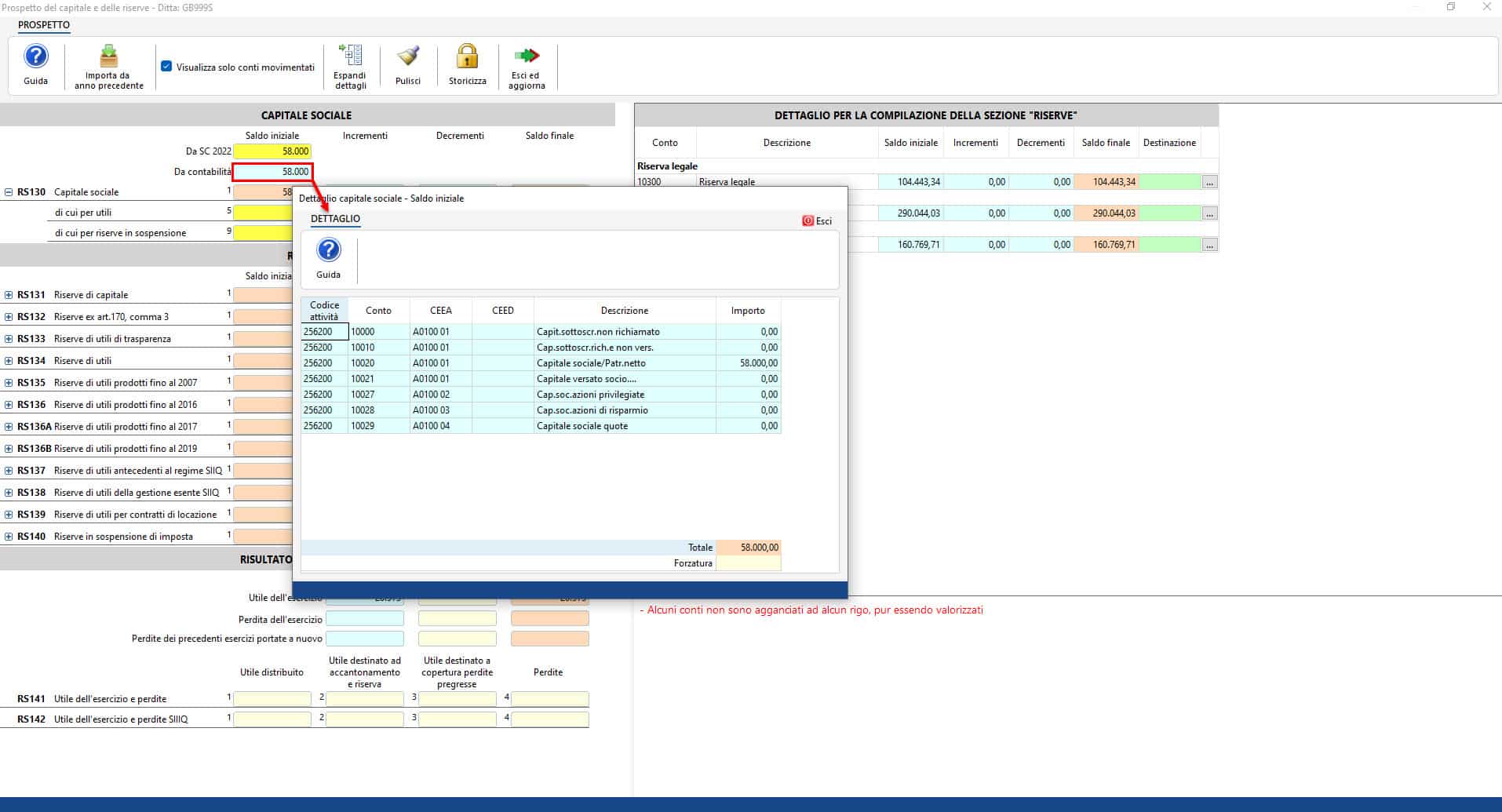The height and width of the screenshot is (812, 1502).
Task: Expand the RS134 Riserve di utili row
Action: tap(9, 361)
